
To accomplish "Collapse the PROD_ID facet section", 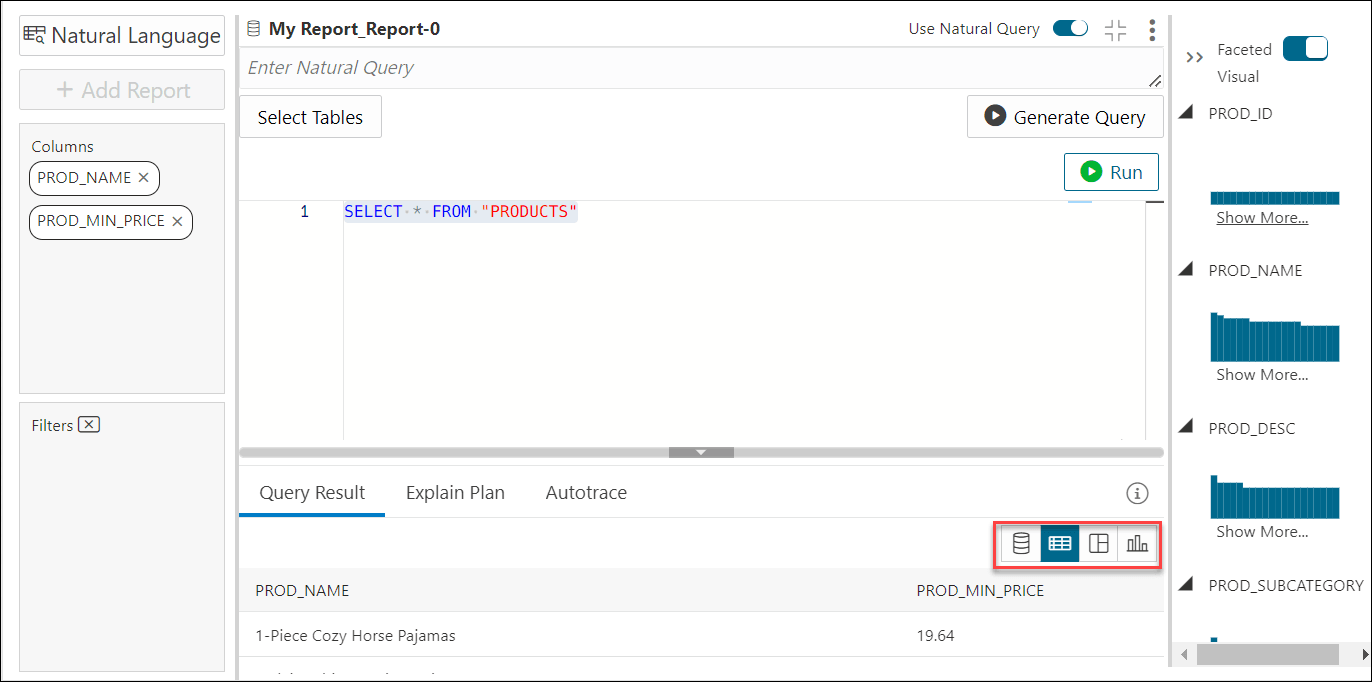I will pyautogui.click(x=1186, y=113).
